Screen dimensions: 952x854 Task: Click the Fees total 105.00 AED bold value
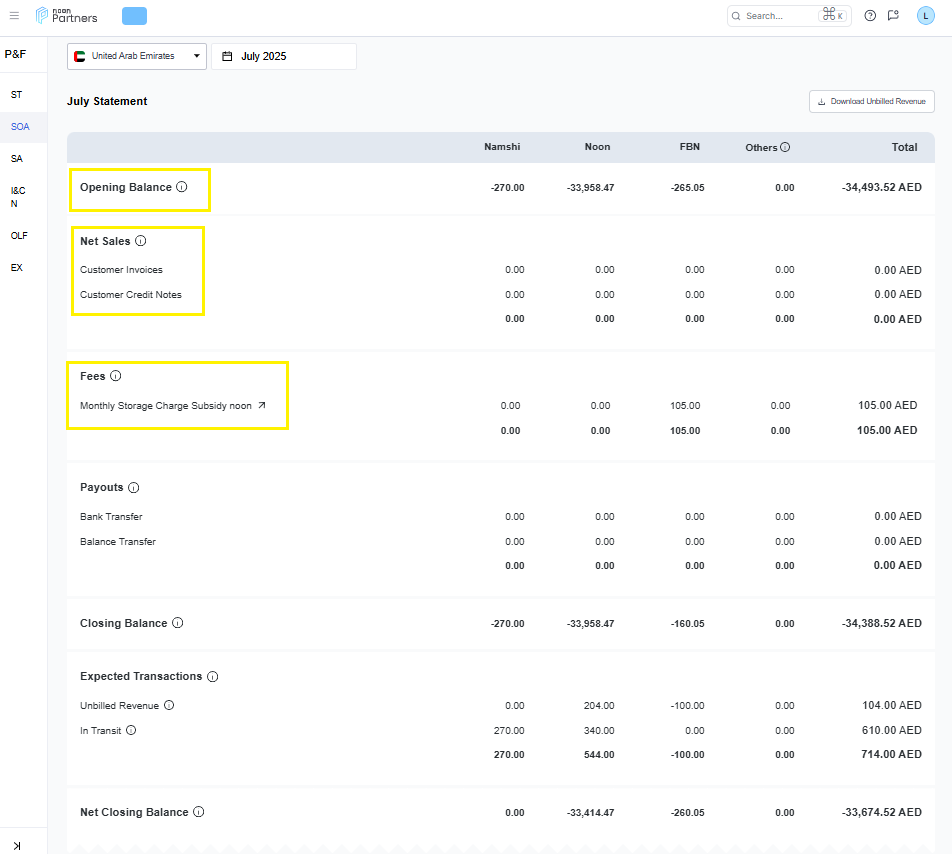tap(887, 430)
